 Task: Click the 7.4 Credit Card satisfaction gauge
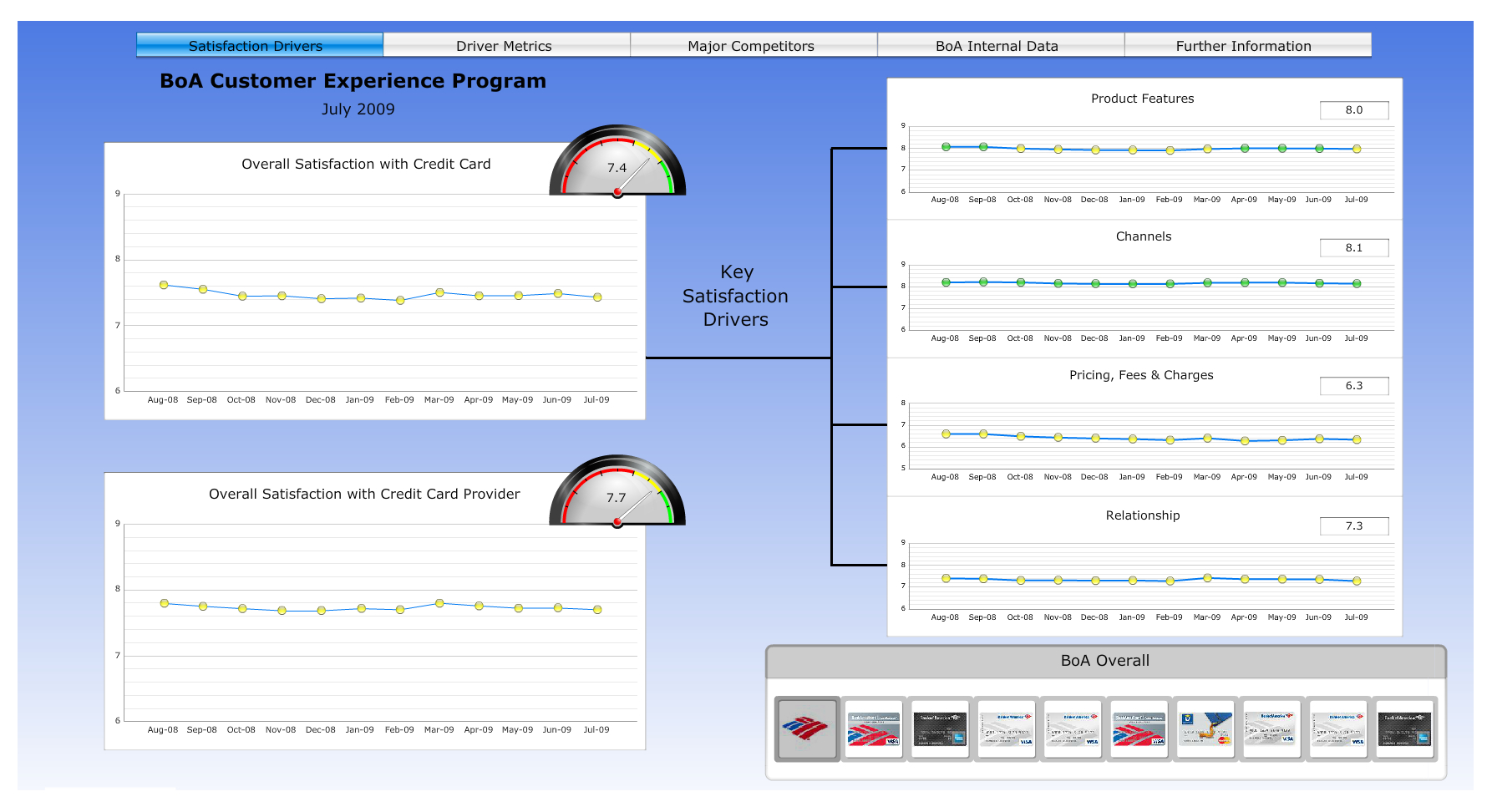coord(617,165)
